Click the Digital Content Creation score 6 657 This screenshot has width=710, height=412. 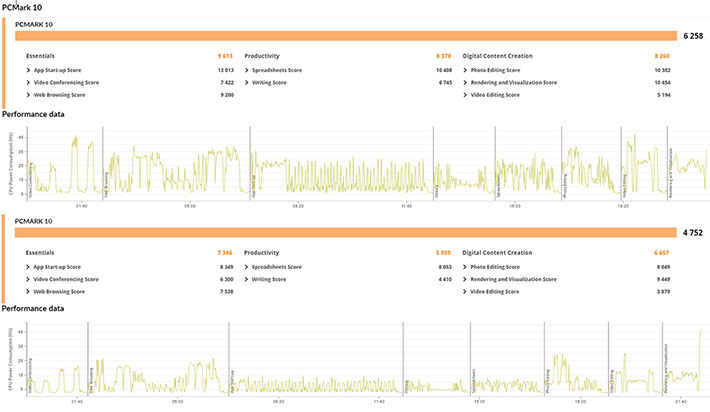662,253
